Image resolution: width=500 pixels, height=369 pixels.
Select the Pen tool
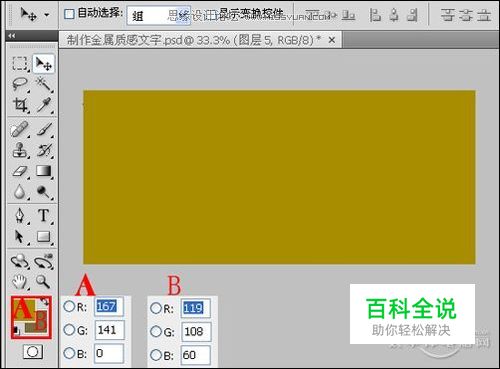click(x=20, y=216)
